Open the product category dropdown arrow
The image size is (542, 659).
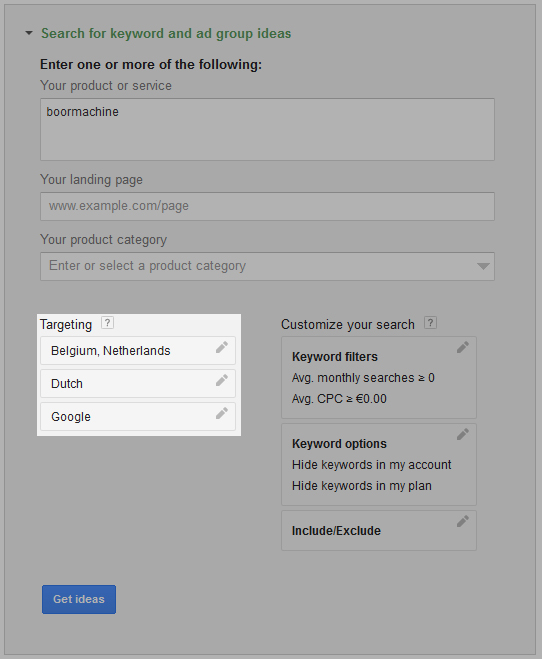click(483, 266)
